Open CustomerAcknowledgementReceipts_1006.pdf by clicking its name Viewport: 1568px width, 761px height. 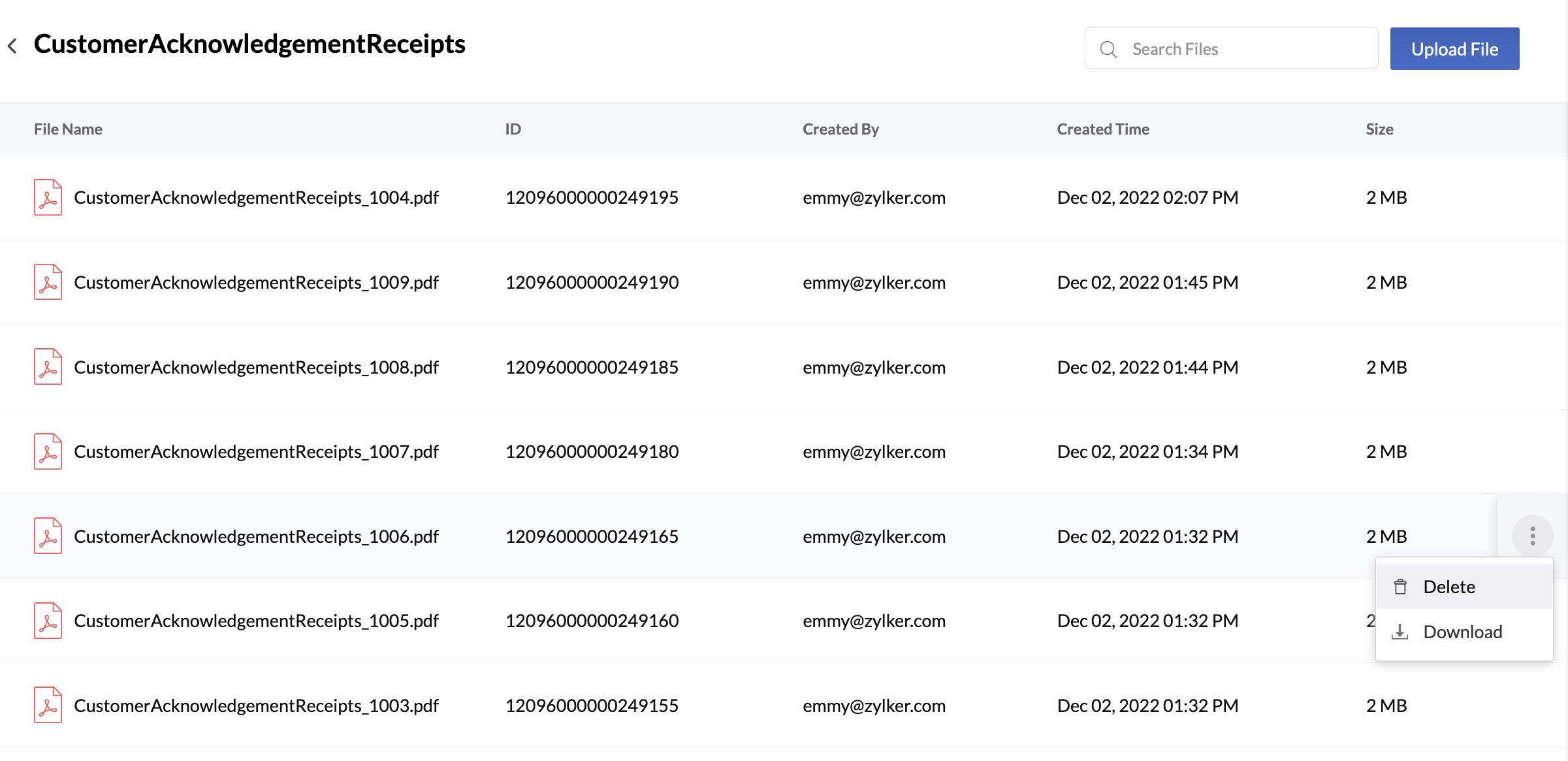click(256, 536)
